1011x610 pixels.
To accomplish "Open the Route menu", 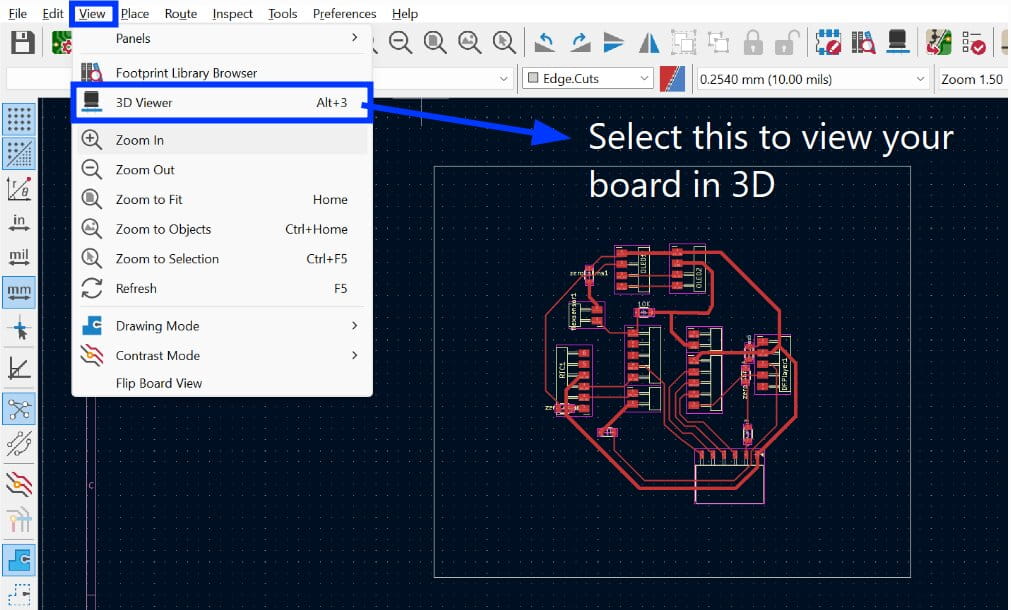I will click(181, 14).
